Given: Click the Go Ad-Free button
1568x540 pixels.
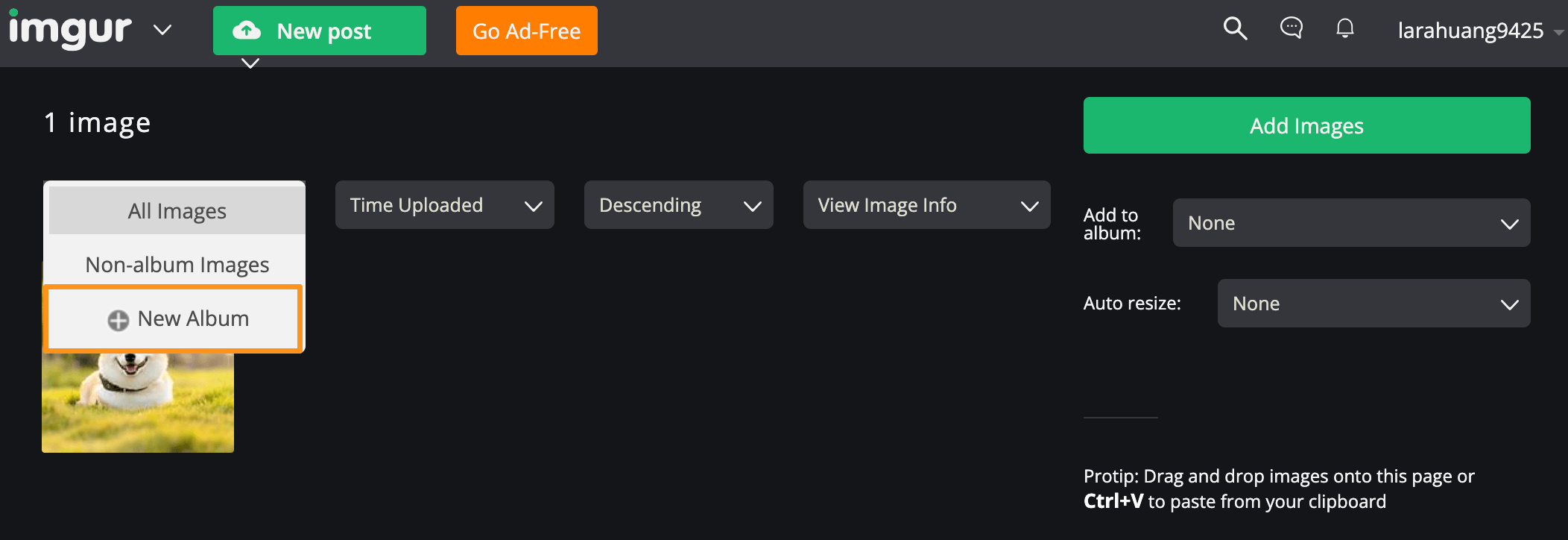Looking at the screenshot, I should [526, 31].
